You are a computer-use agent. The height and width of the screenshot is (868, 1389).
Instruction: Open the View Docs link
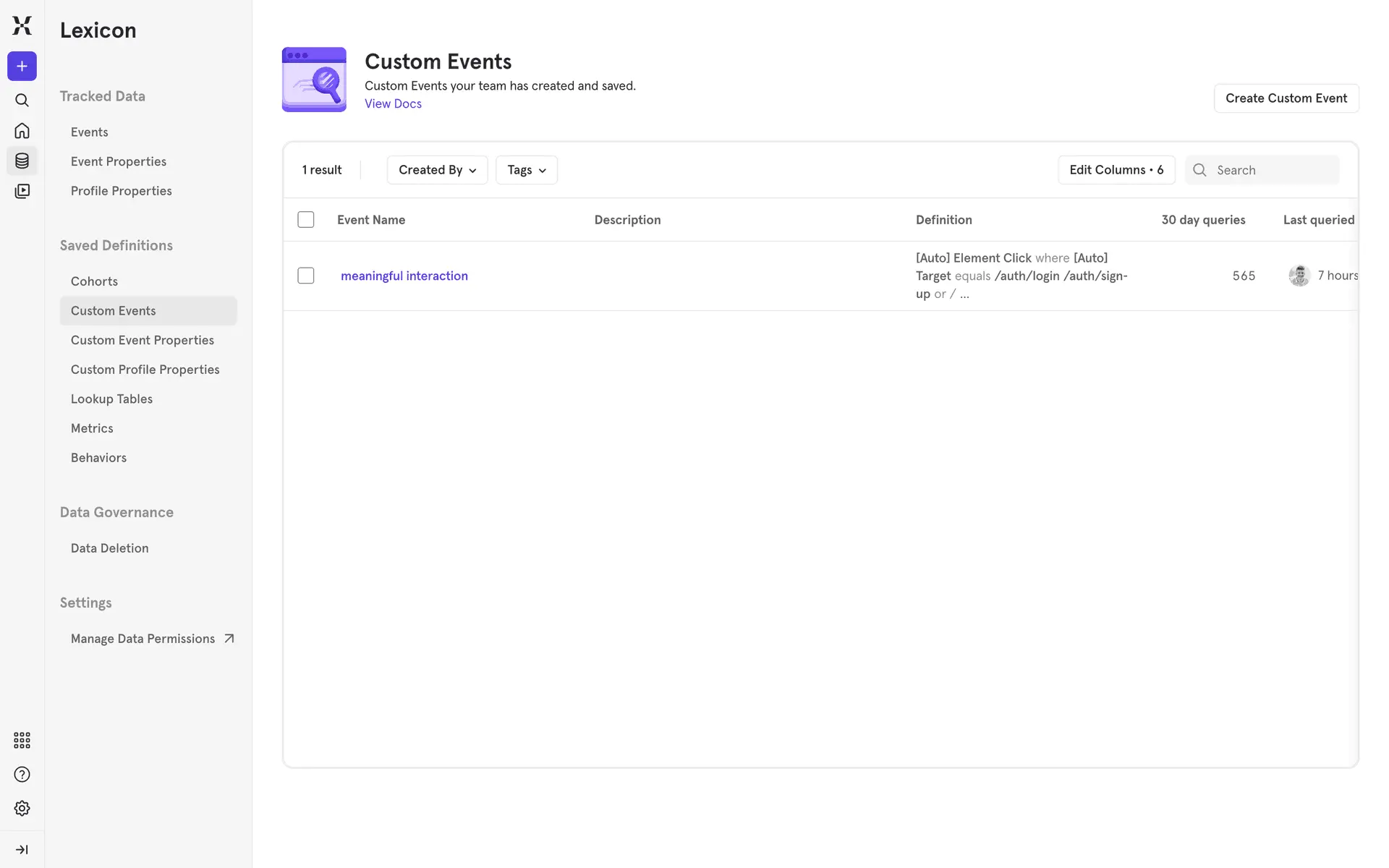click(x=393, y=103)
